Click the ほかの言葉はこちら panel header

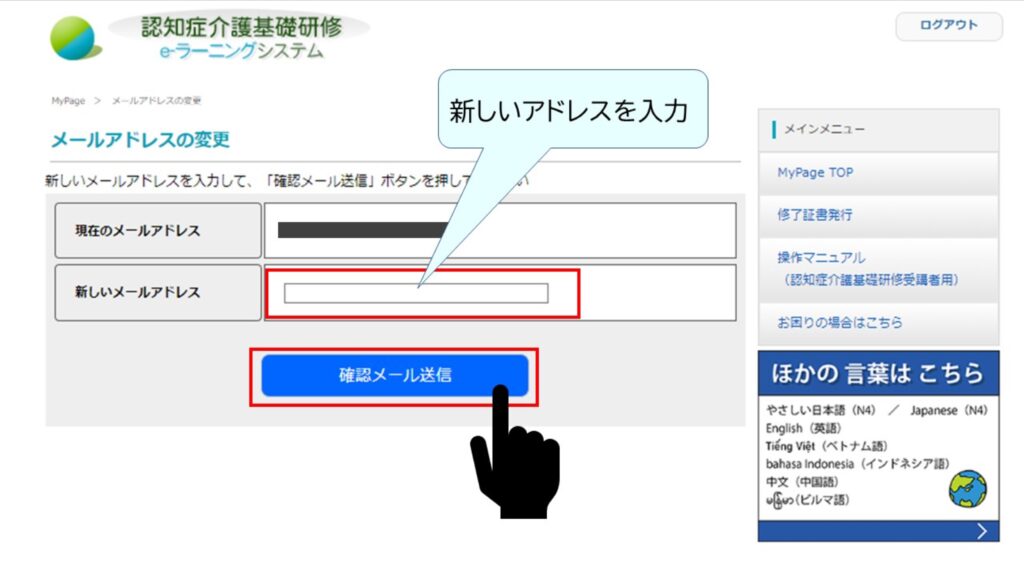click(877, 370)
